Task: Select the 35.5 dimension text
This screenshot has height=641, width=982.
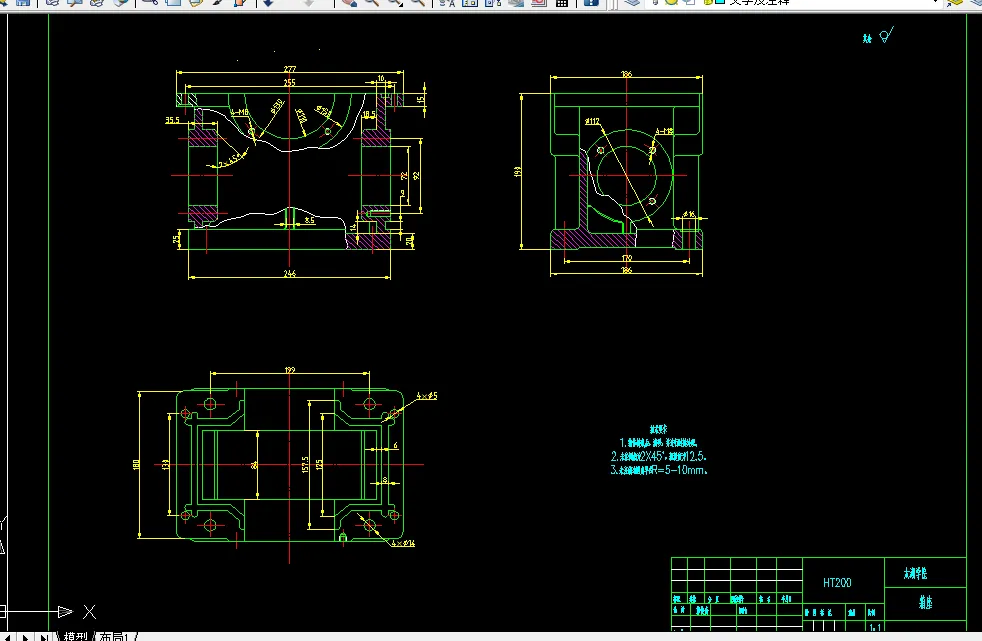Action: [172, 120]
